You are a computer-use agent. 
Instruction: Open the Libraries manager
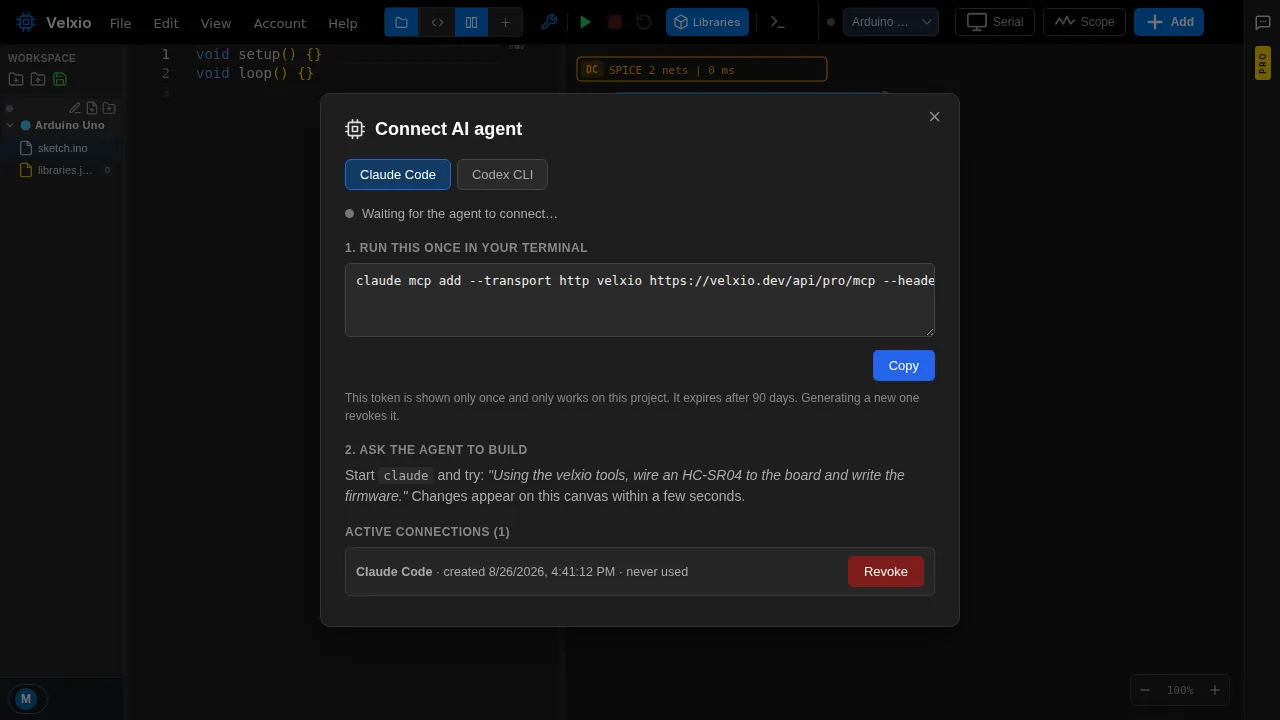click(x=707, y=22)
